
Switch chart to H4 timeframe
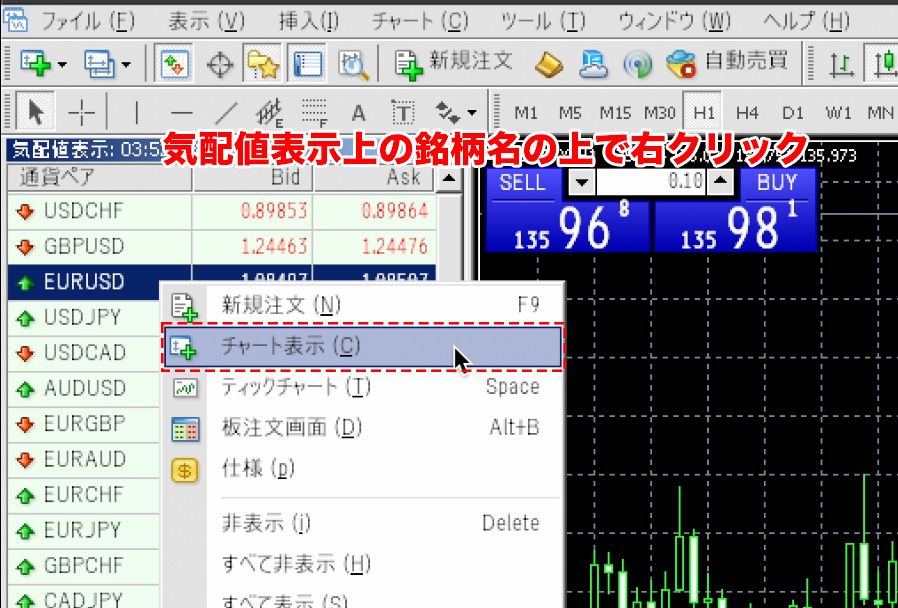click(747, 112)
